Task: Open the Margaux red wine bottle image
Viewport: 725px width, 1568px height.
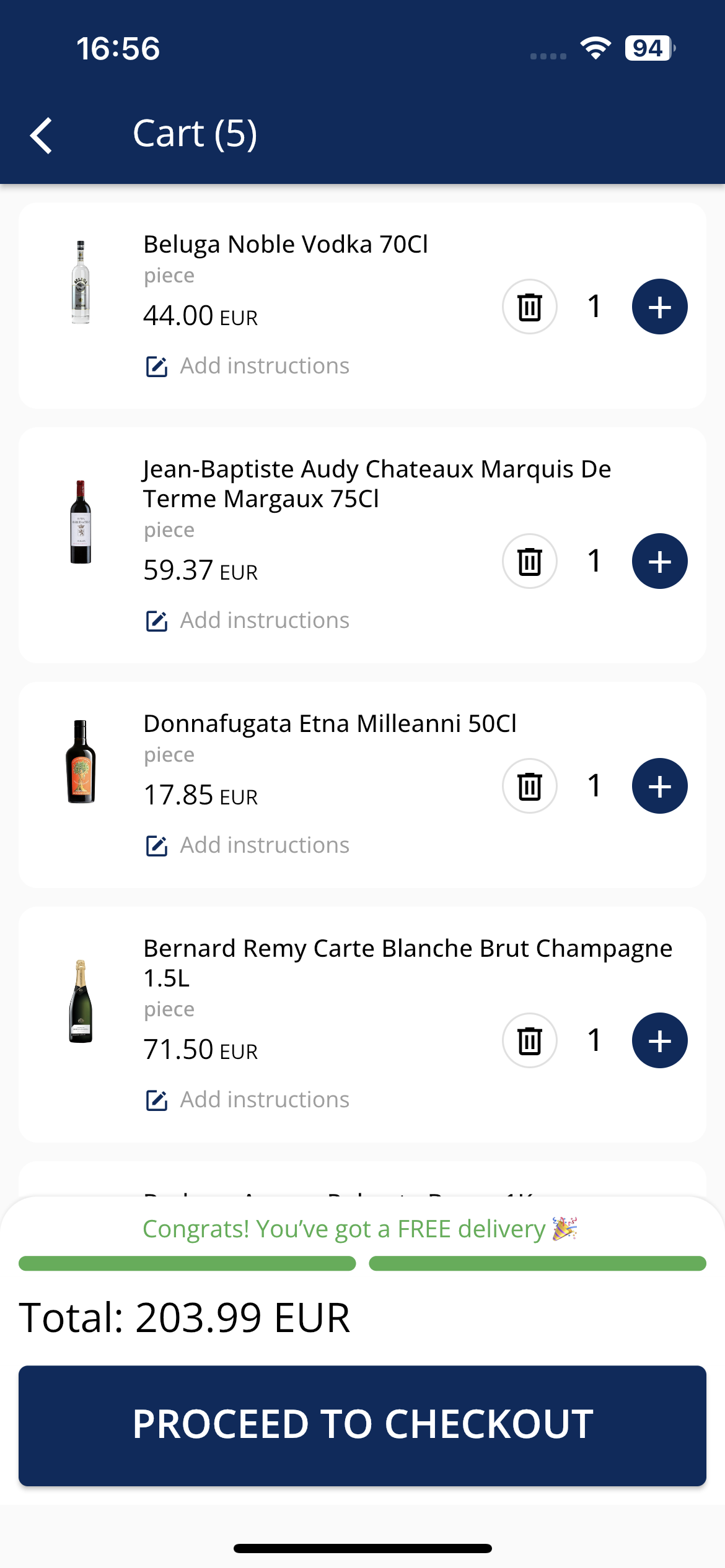Action: pyautogui.click(x=81, y=522)
